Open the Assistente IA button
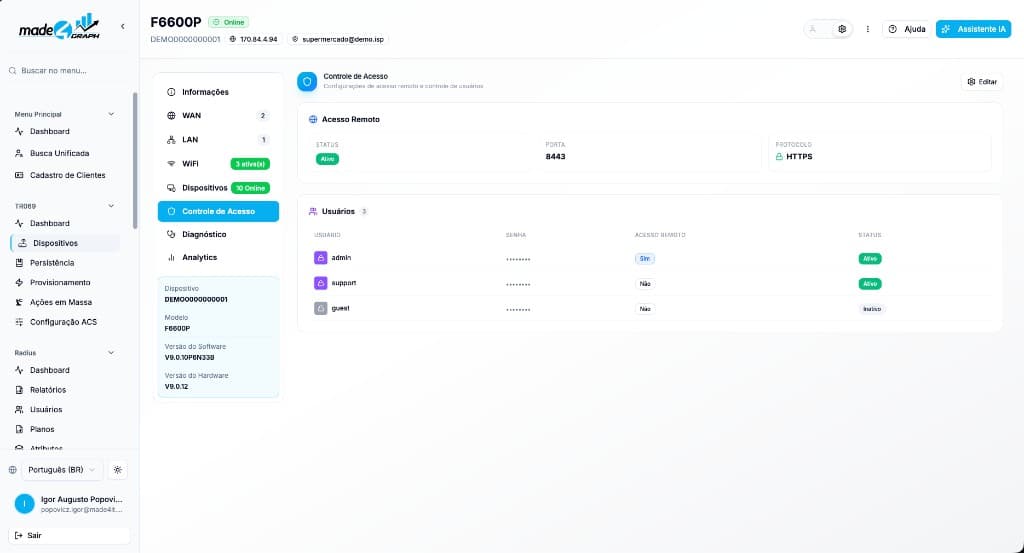 973,29
